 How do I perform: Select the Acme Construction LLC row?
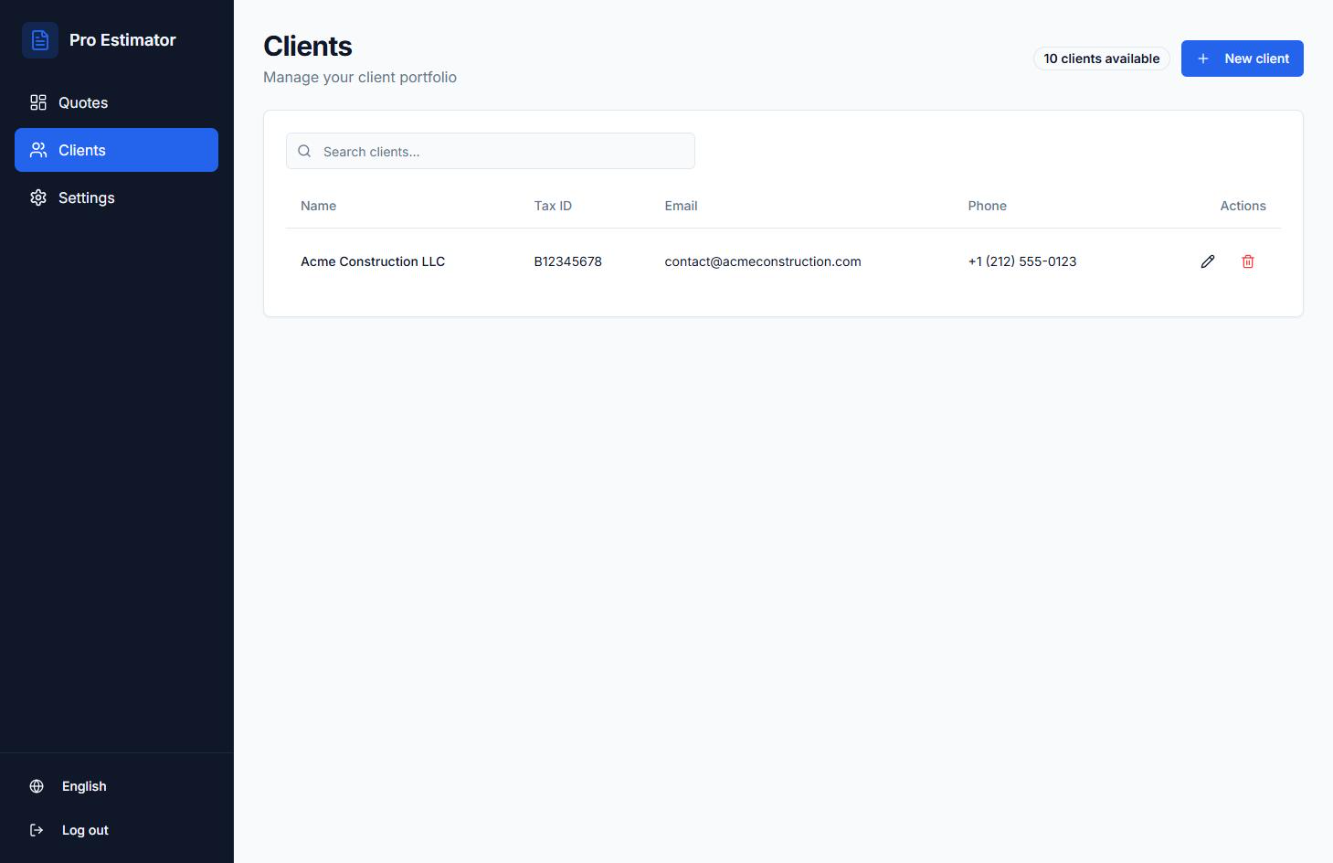pyautogui.click(x=373, y=261)
